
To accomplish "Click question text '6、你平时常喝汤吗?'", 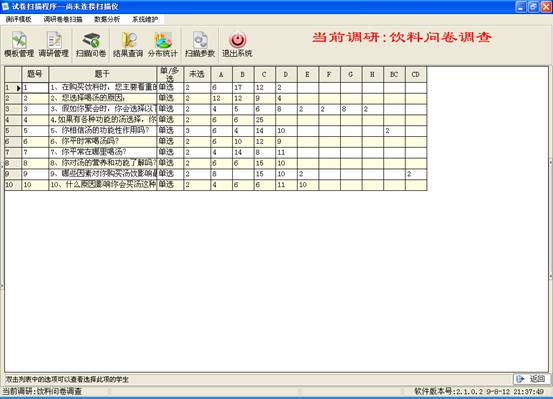I will tap(102, 141).
